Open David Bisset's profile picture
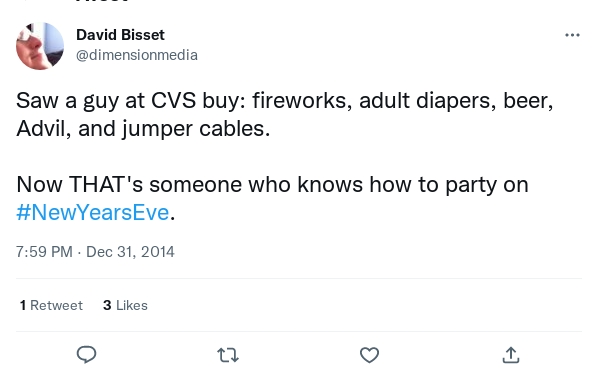 (40, 46)
